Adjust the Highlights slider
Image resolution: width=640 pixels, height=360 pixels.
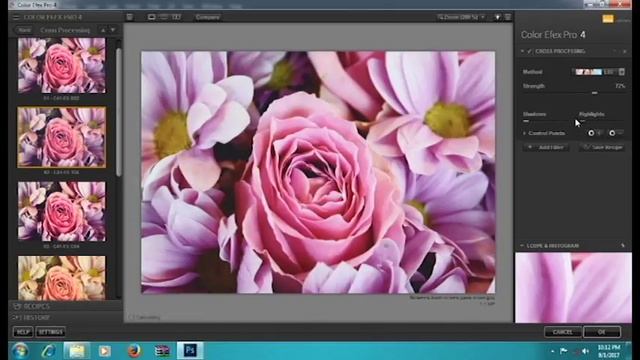(602, 121)
